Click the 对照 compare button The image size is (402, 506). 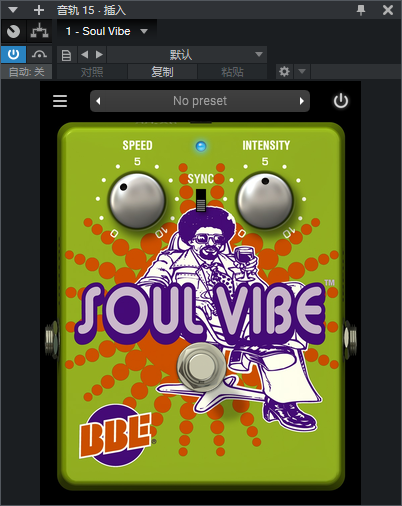(x=92, y=72)
